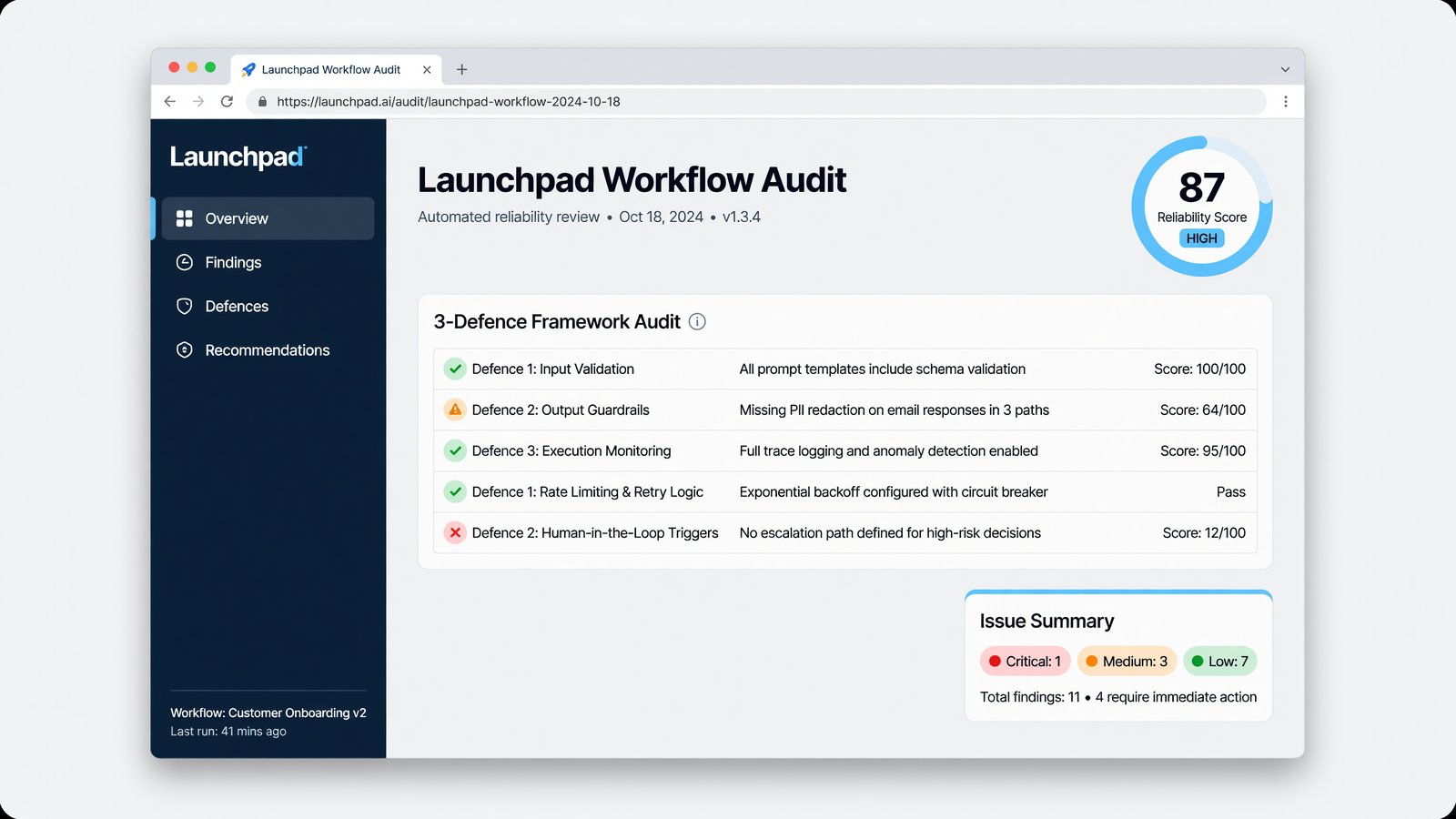Click the Medium: 3 orange pill
Viewport: 1456px width, 819px height.
coord(1127,662)
